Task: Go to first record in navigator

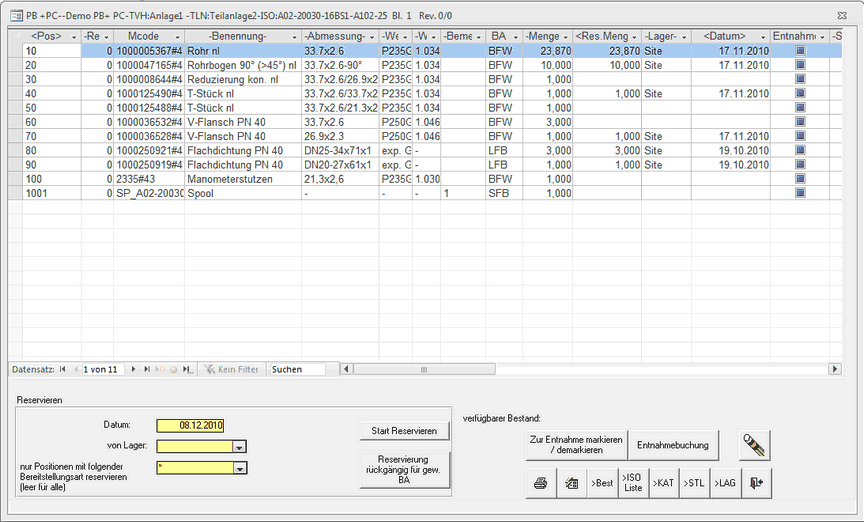Action: click(x=63, y=369)
